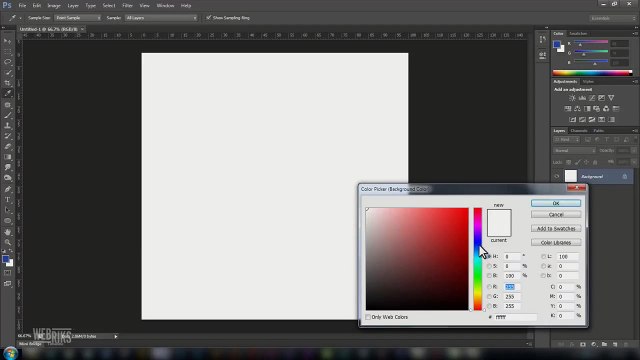Open the workspace Essentials dropdown
The image size is (640, 360).
[612, 18]
